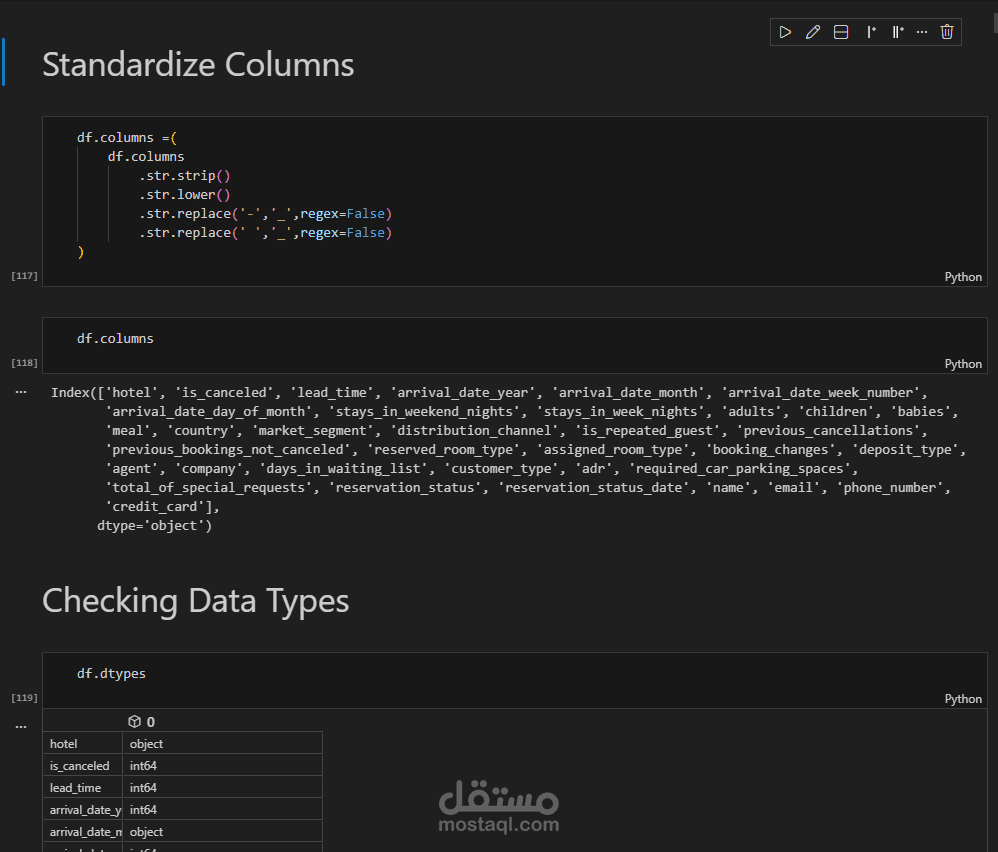Click the is_canceled row in dtypes table

coord(80,766)
